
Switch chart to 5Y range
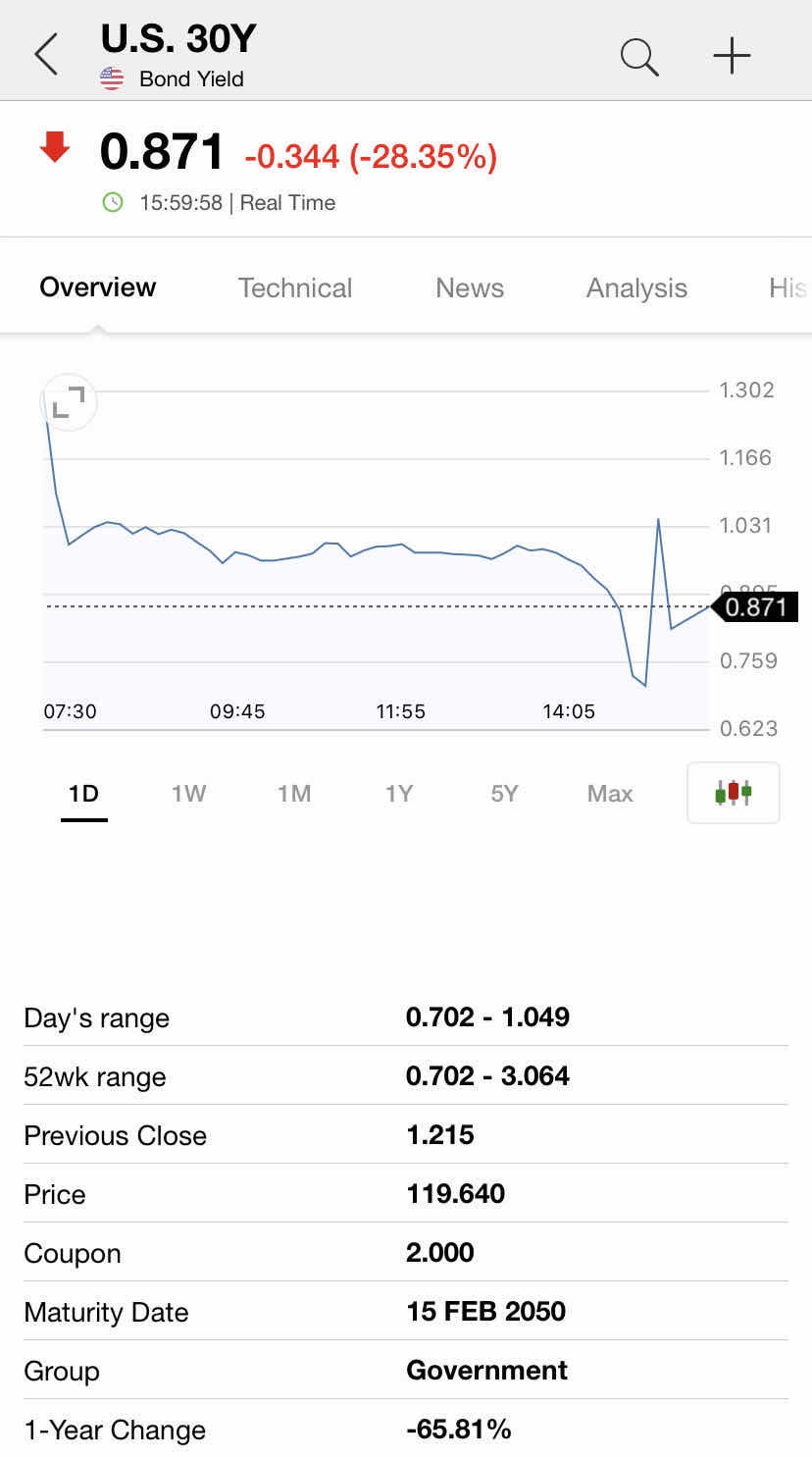pos(504,793)
